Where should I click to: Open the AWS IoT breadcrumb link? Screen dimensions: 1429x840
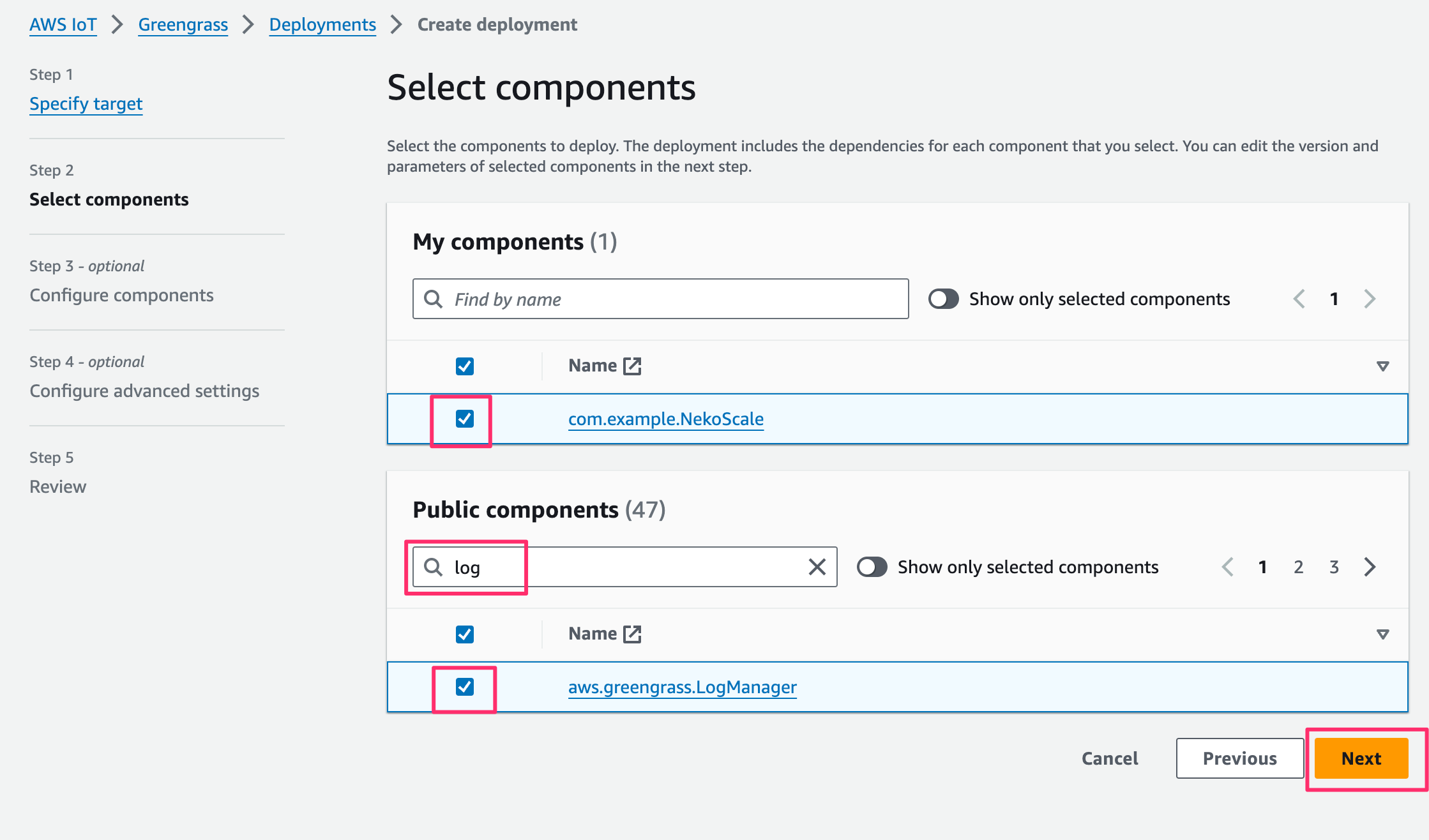point(63,24)
